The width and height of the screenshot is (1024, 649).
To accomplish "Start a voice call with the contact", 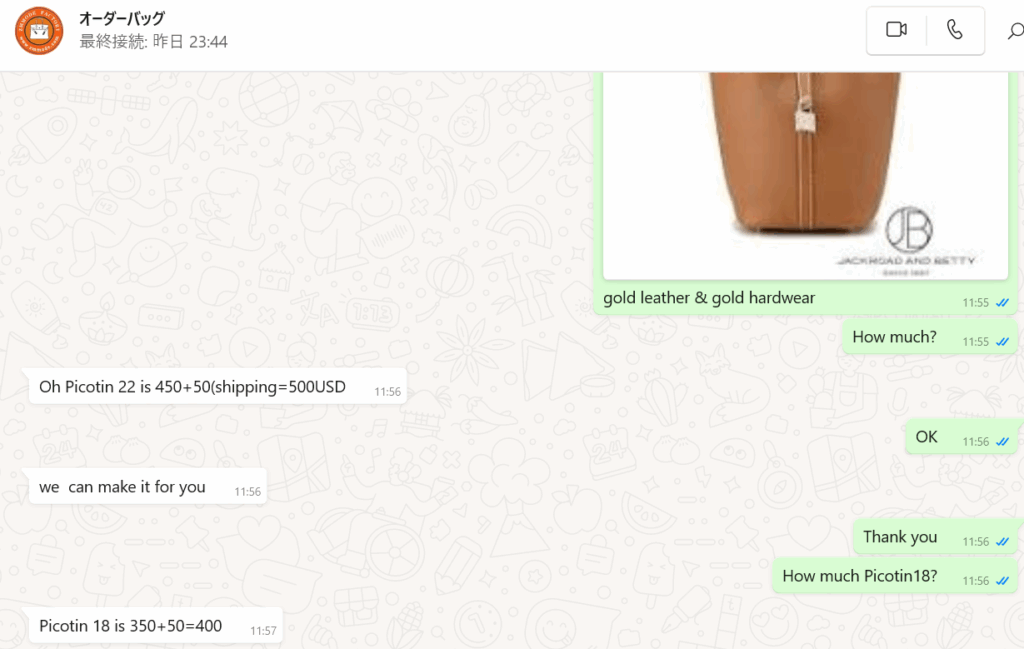I will click(955, 30).
